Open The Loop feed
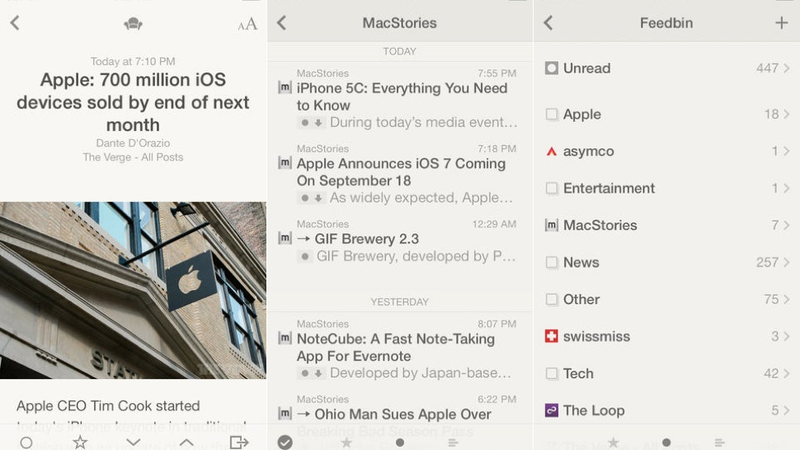The image size is (800, 450). [x=667, y=410]
